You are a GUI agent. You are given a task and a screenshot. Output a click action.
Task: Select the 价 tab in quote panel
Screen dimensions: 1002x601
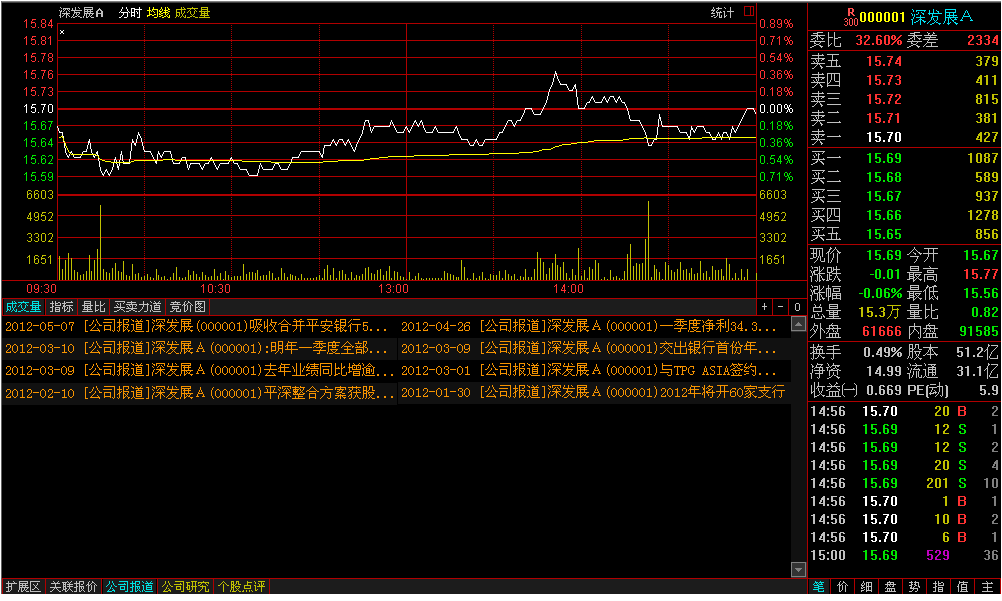[843, 586]
